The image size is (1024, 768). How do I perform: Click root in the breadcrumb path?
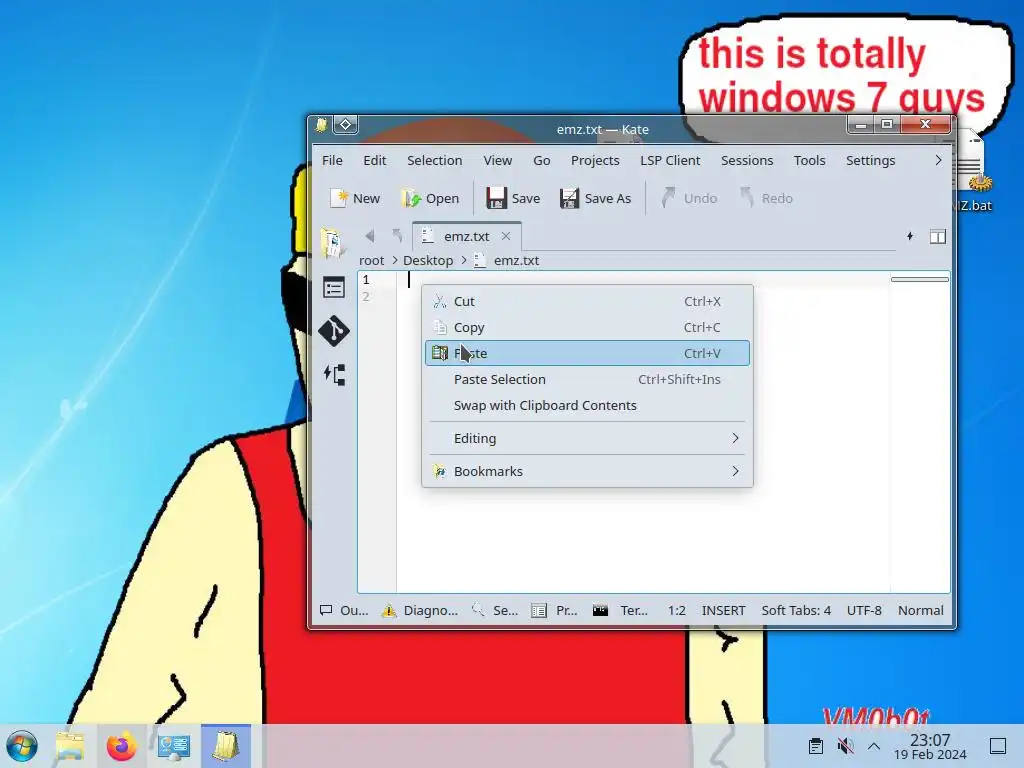pyautogui.click(x=372, y=260)
